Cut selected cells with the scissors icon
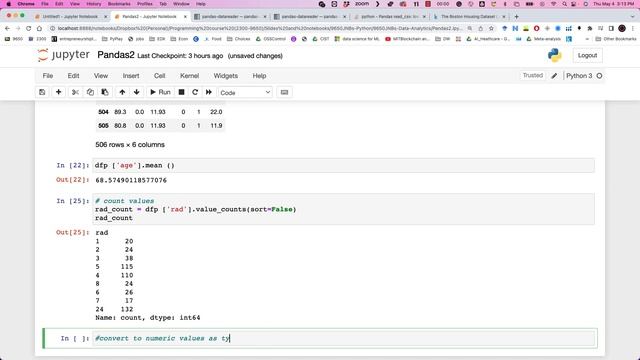The height and width of the screenshot is (360, 640). tap(75, 92)
